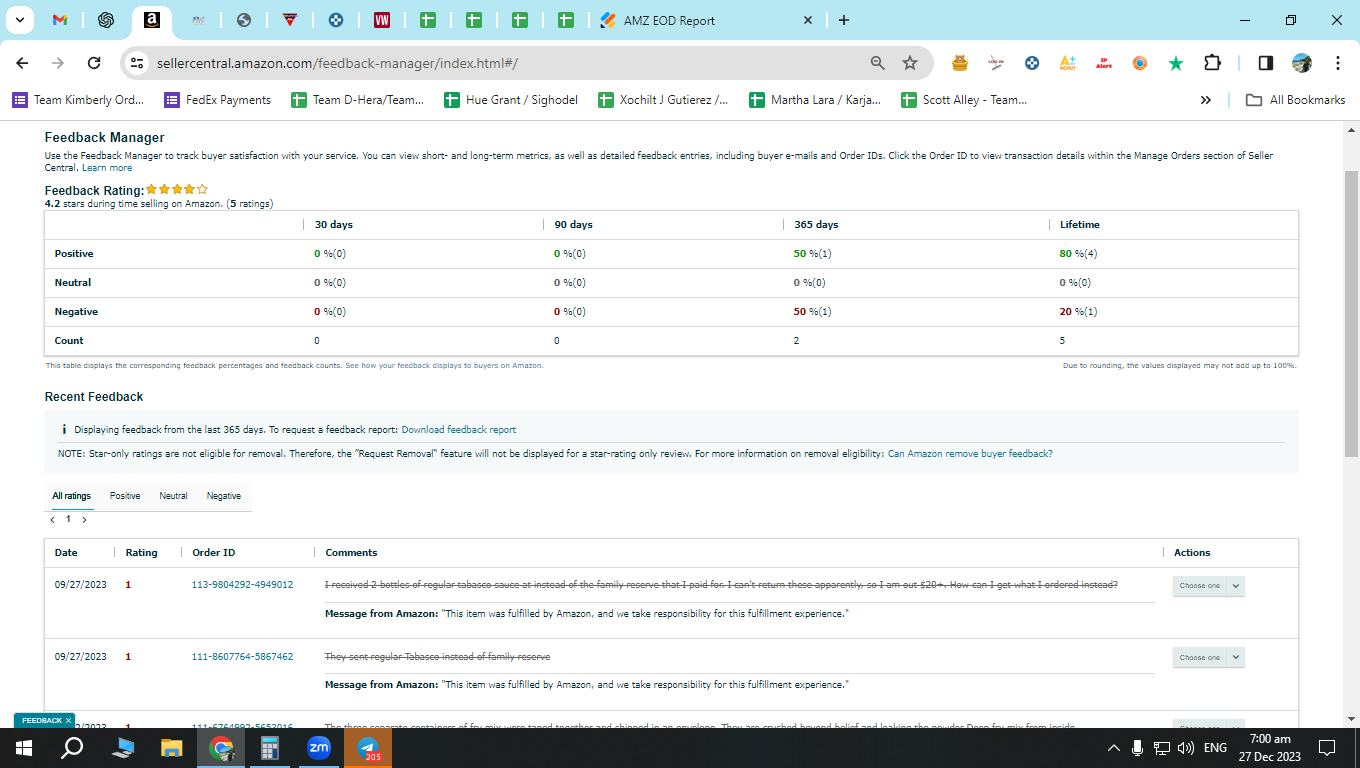Screen dimensions: 1360x768
Task: Open the Windows Start menu
Action: click(x=24, y=748)
